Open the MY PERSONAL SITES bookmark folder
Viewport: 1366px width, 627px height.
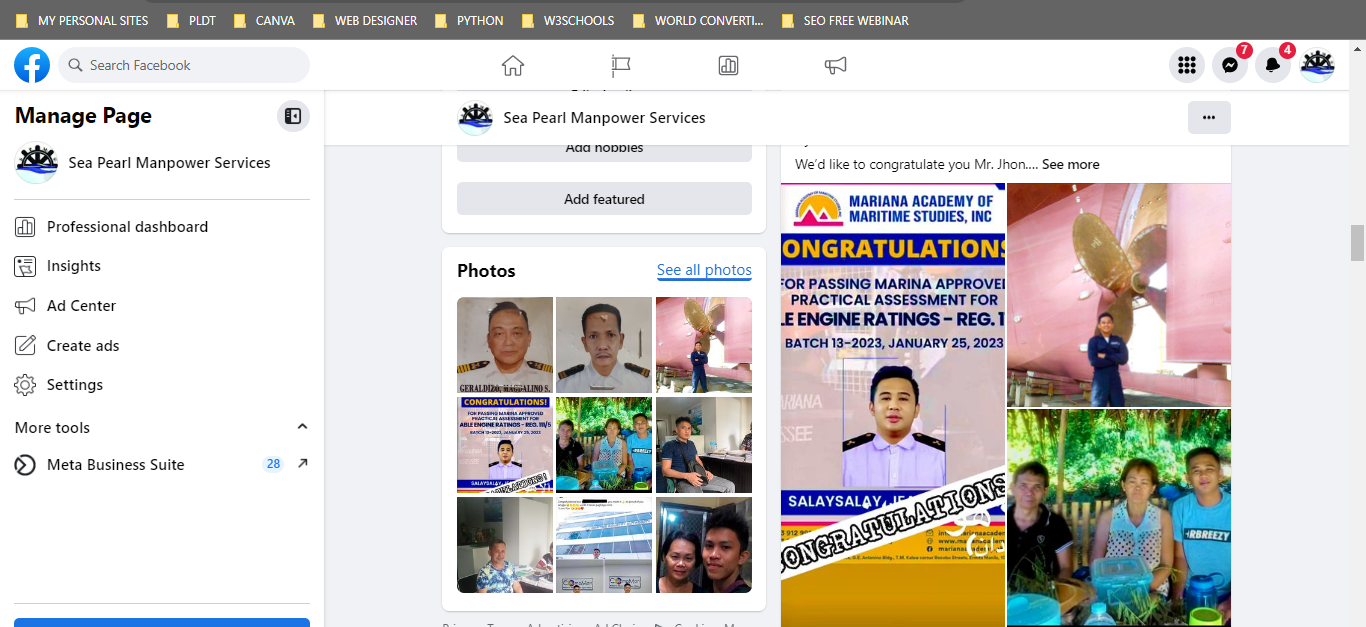coord(82,20)
